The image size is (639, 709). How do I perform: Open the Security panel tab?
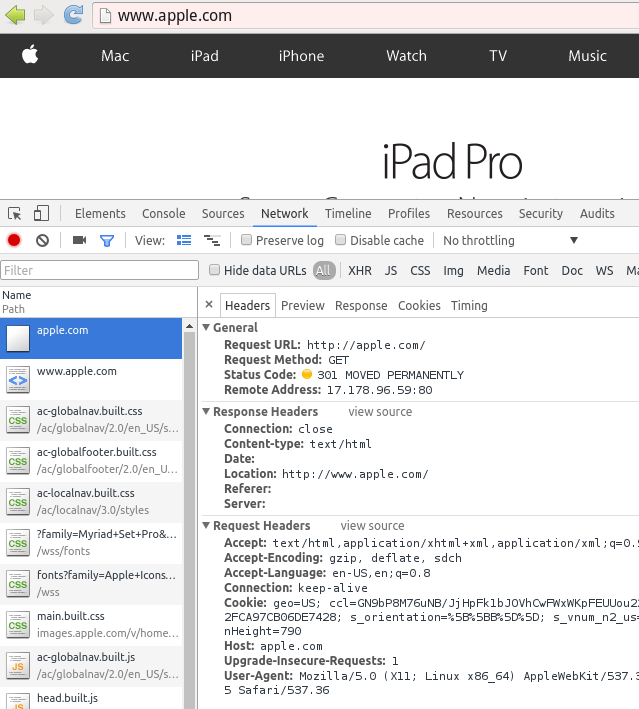click(541, 213)
